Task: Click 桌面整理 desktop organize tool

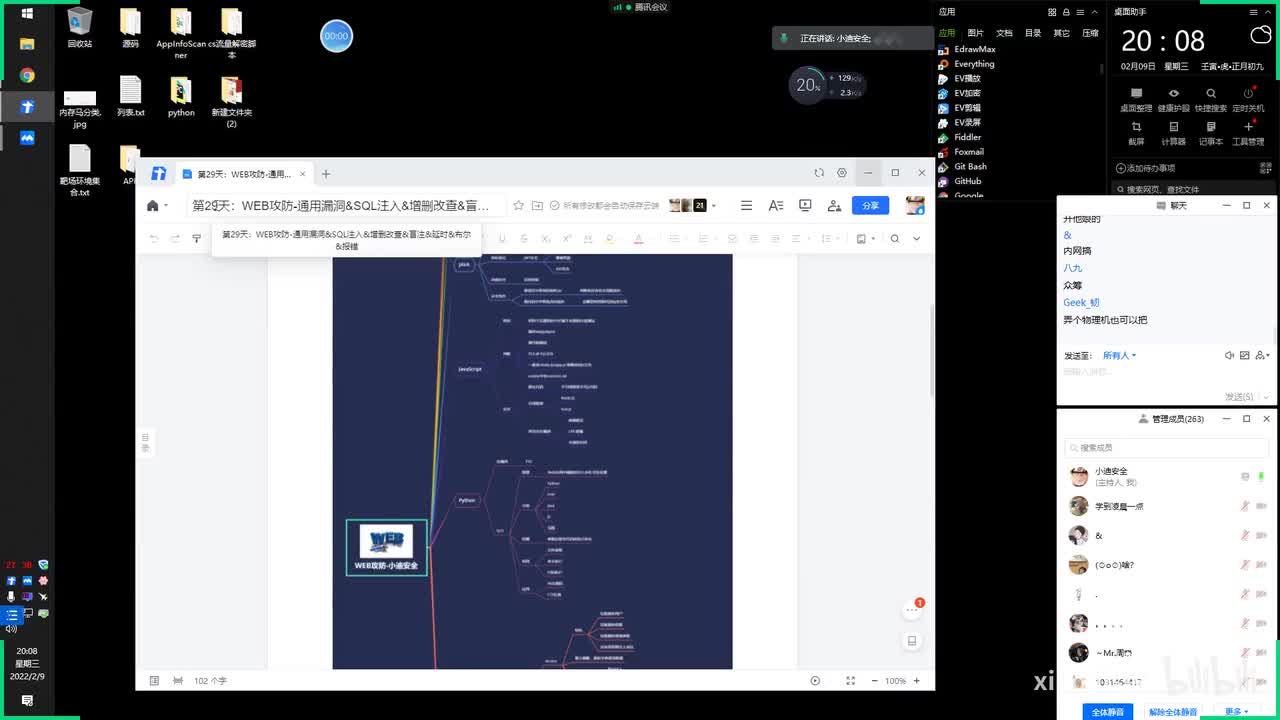Action: click(1136, 100)
